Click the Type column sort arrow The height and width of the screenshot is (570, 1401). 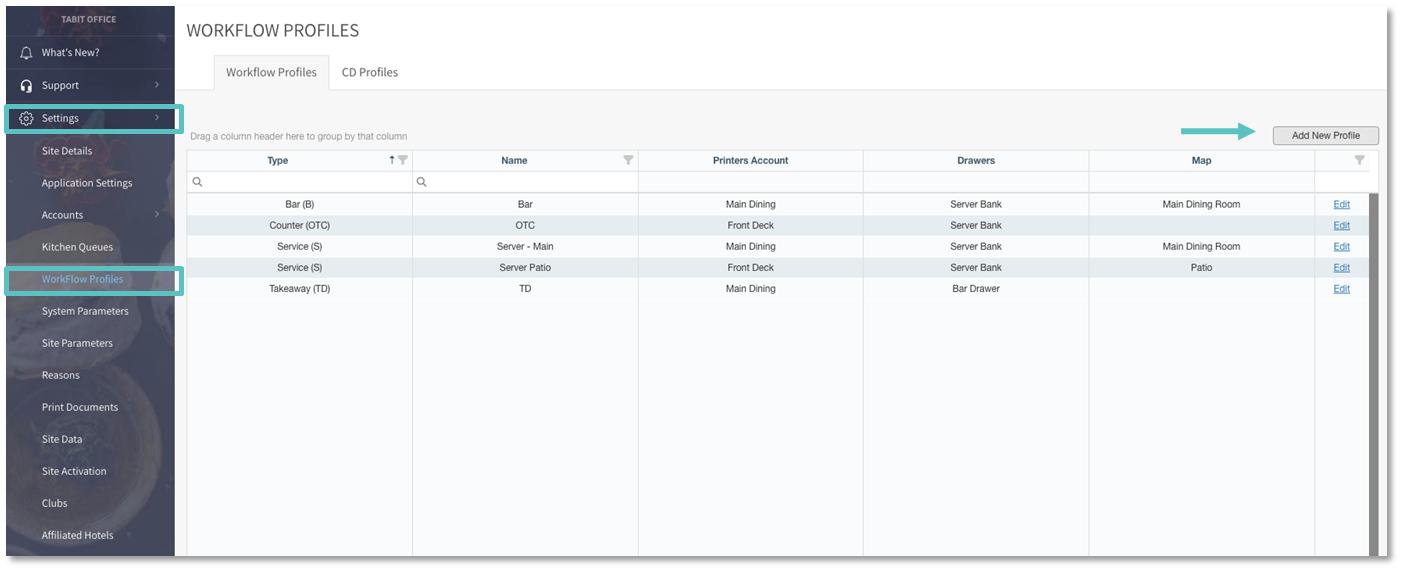[x=392, y=160]
